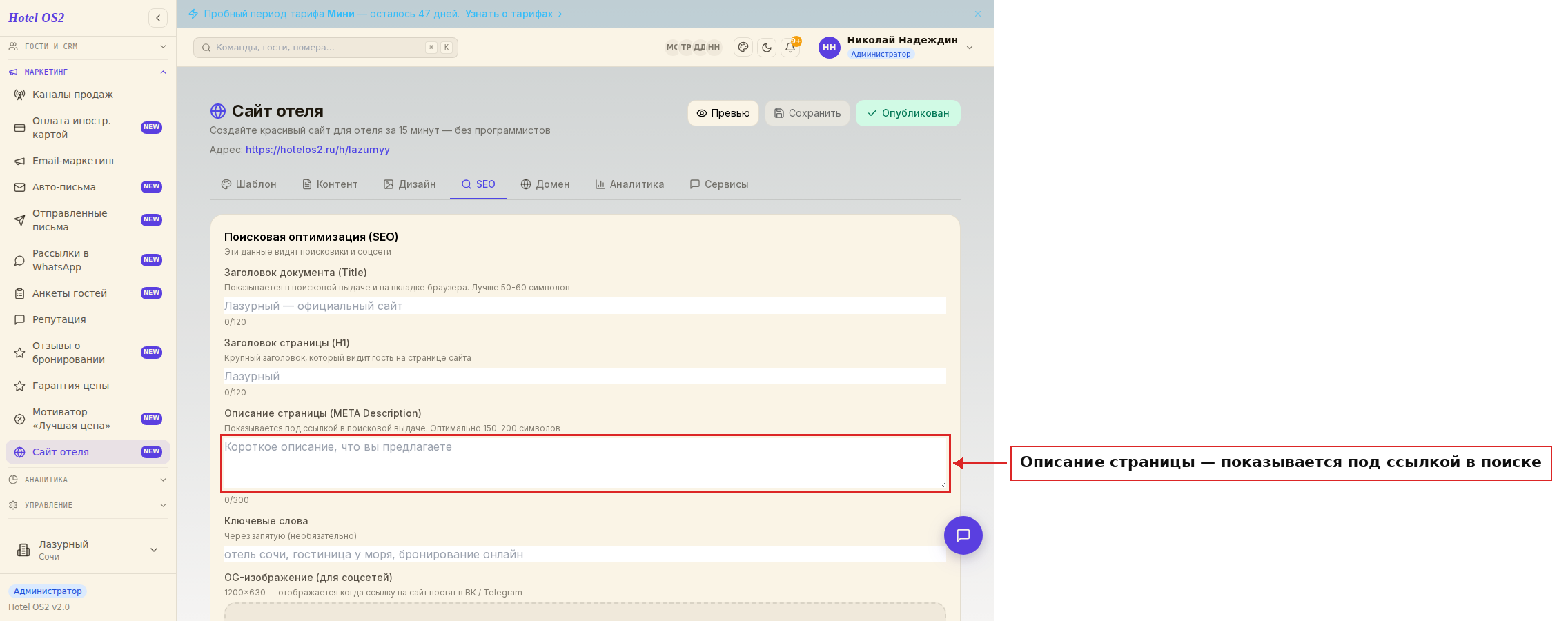Switch to the Сервисы tab

[x=719, y=184]
